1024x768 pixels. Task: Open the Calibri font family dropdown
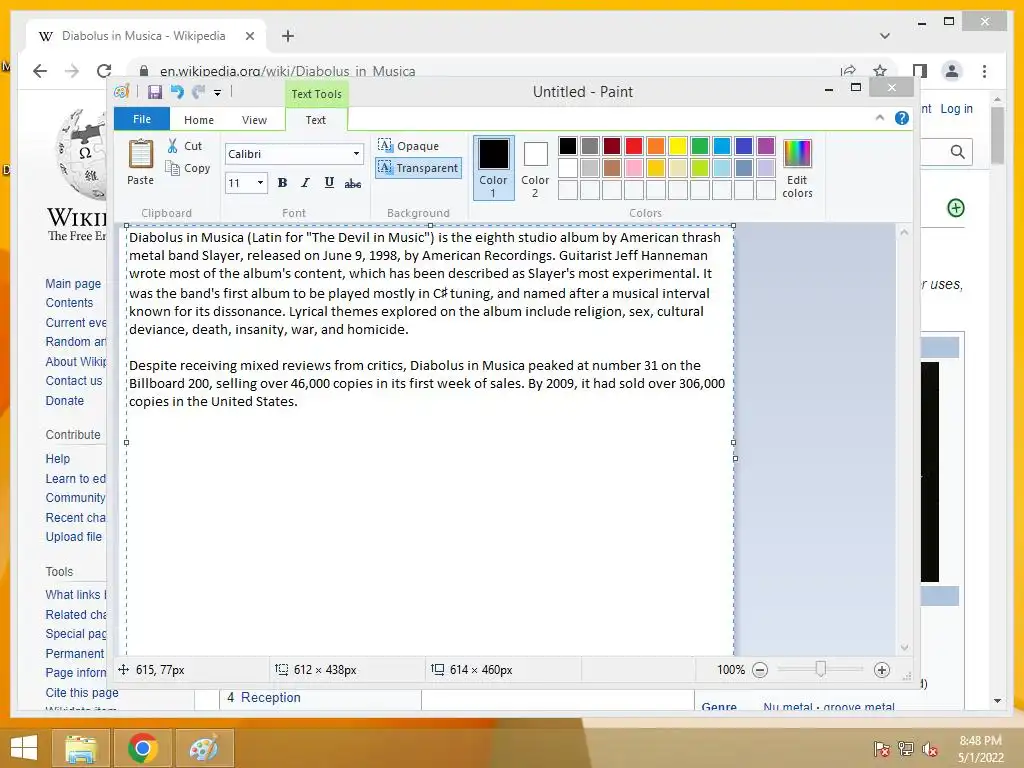click(x=356, y=153)
